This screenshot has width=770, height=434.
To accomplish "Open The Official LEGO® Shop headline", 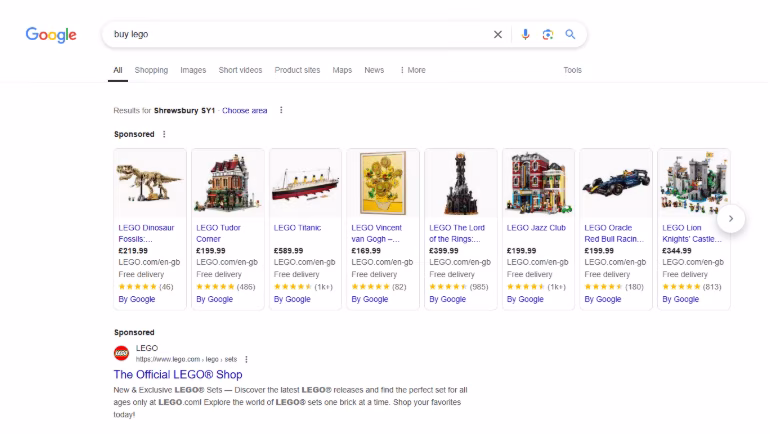I will tap(178, 375).
